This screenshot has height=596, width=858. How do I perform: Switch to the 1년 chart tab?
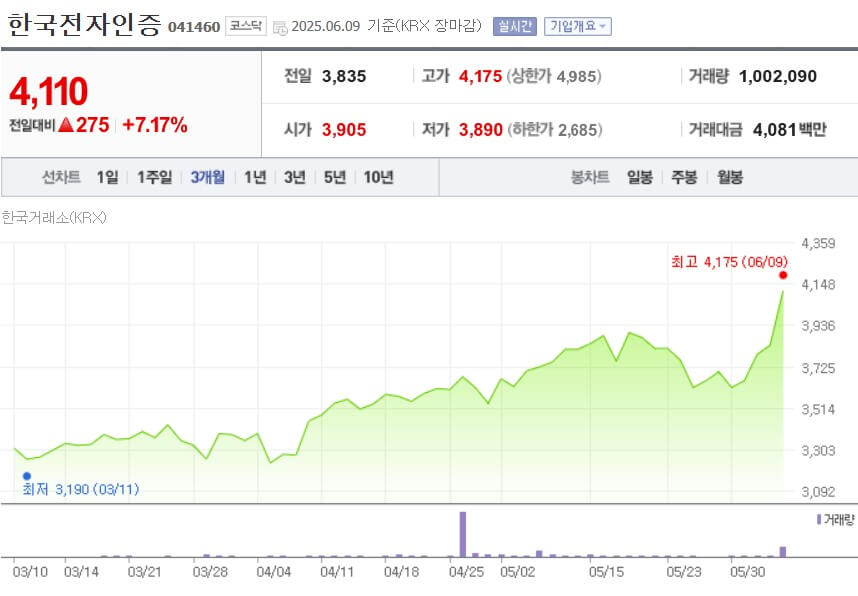[257, 176]
